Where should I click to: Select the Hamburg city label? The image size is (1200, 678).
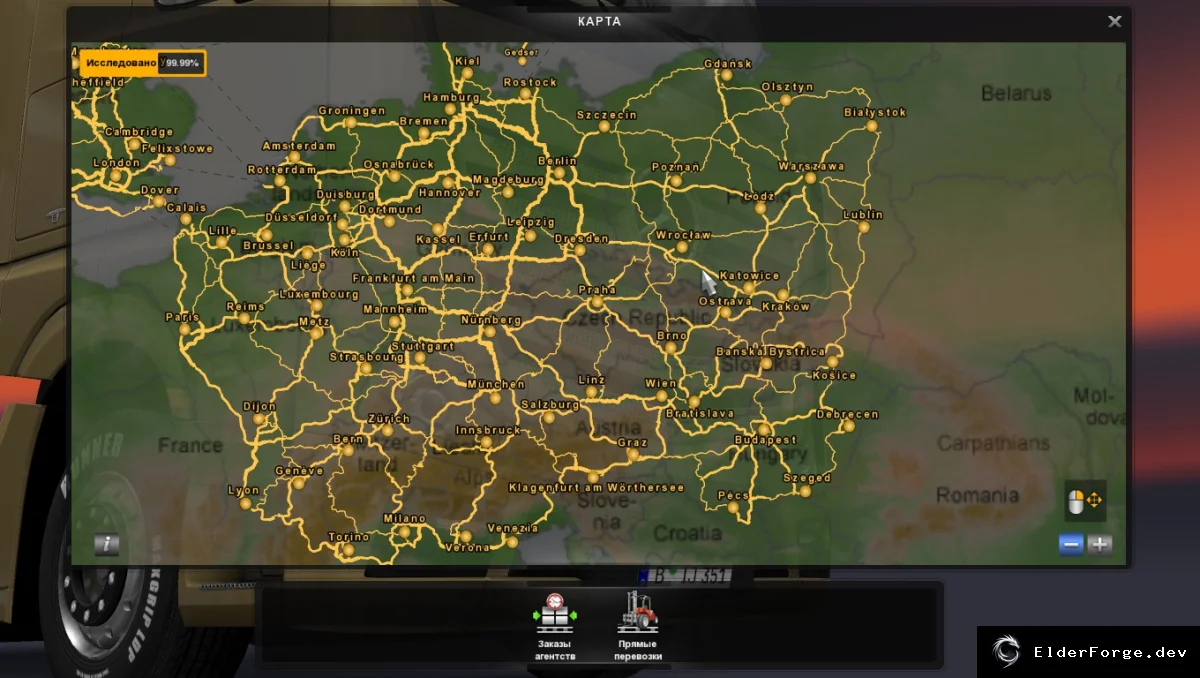451,98
